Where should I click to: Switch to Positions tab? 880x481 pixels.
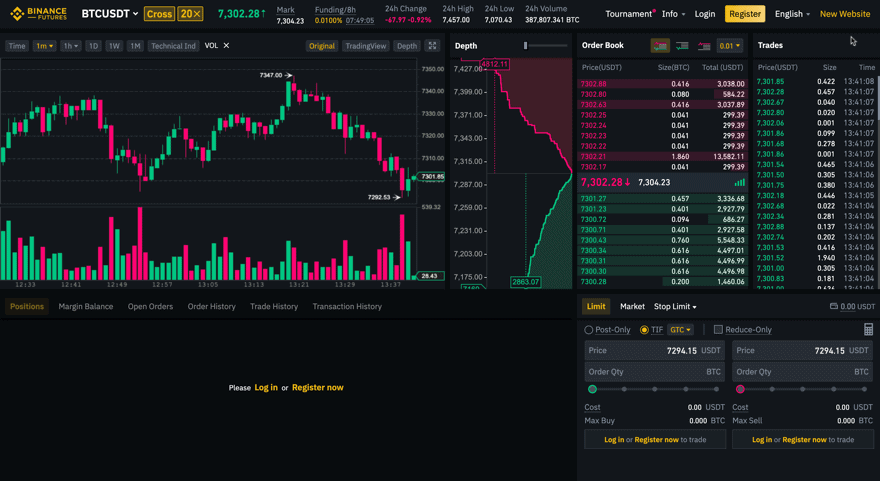[x=27, y=306]
